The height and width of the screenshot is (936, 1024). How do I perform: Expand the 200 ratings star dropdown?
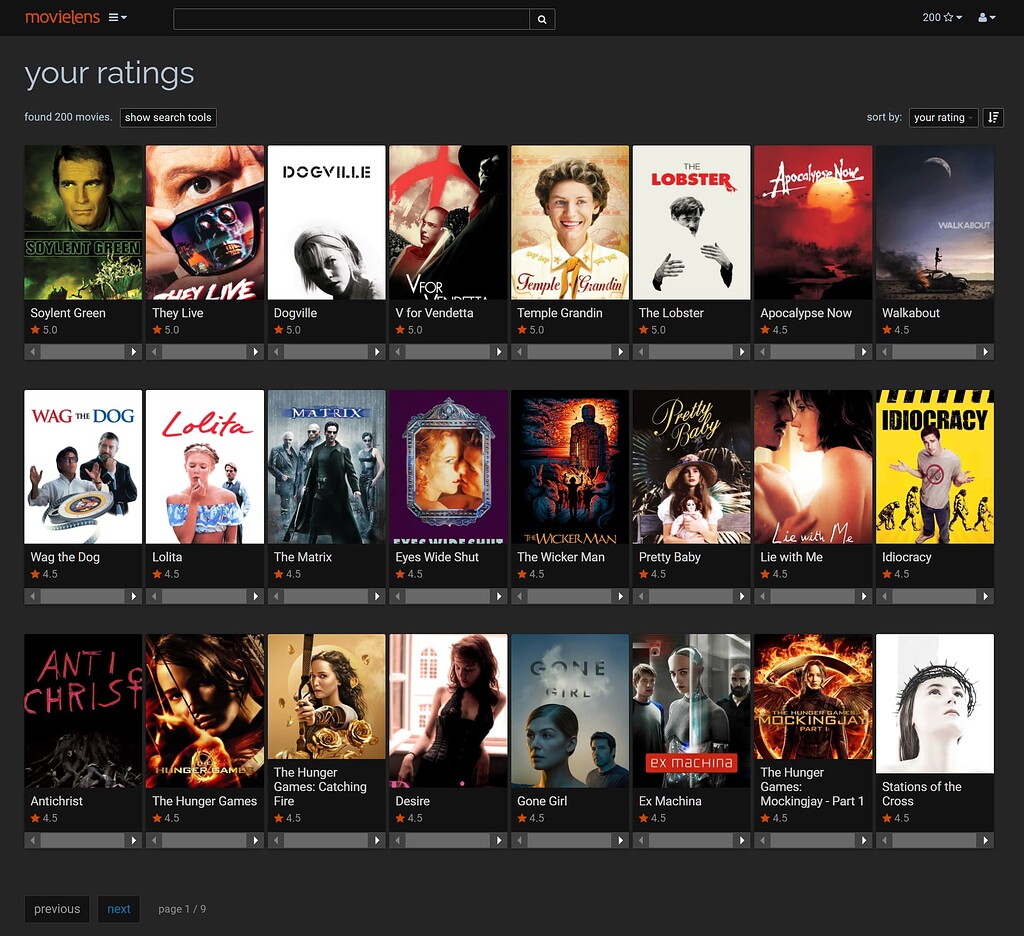(942, 18)
